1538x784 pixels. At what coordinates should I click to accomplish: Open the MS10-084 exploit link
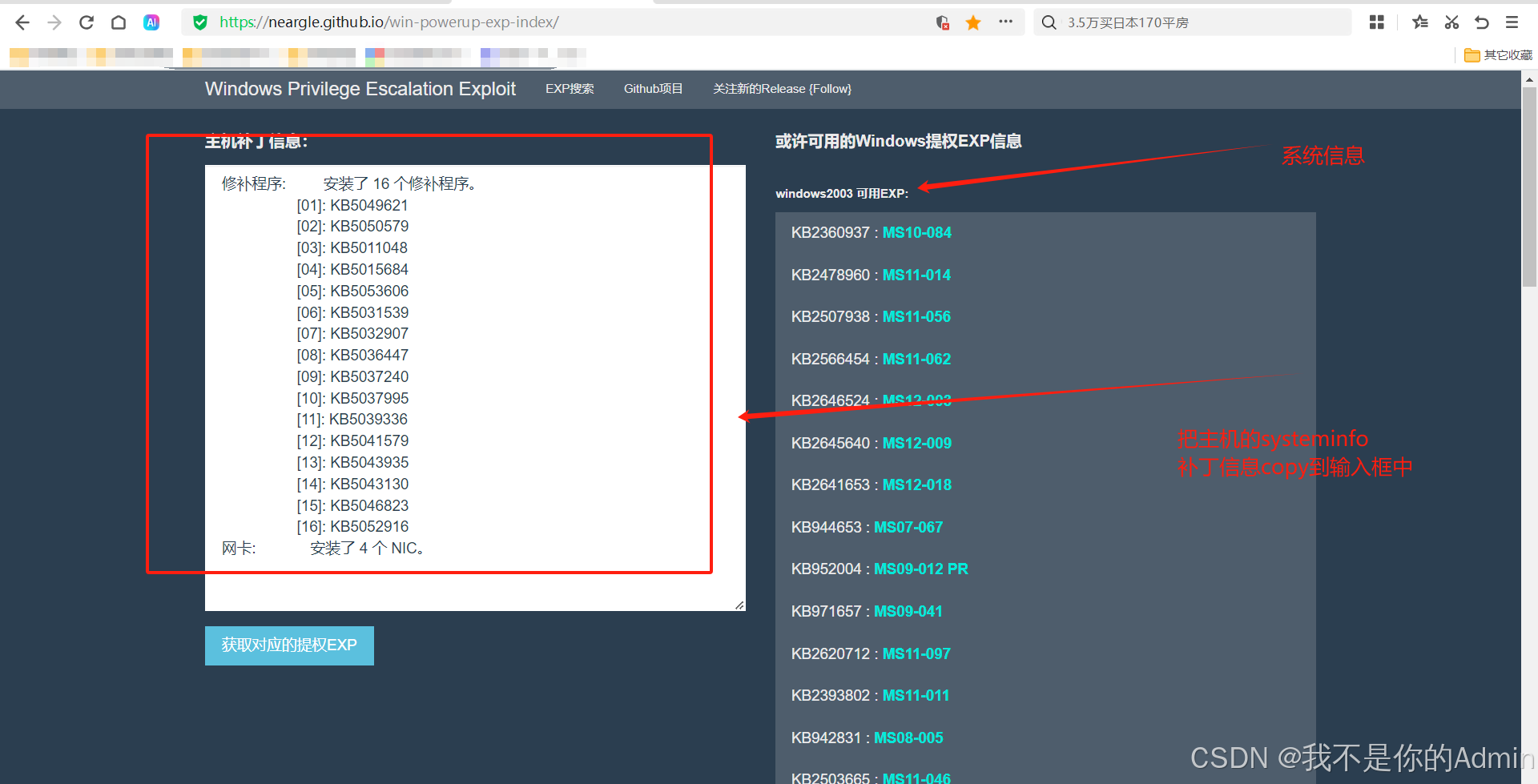tap(916, 232)
